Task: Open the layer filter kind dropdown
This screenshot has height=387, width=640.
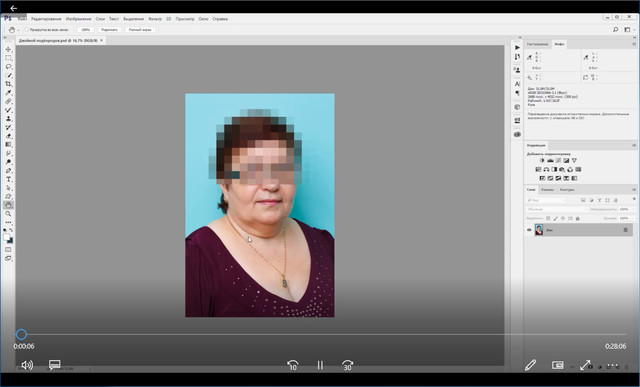Action: (547, 200)
